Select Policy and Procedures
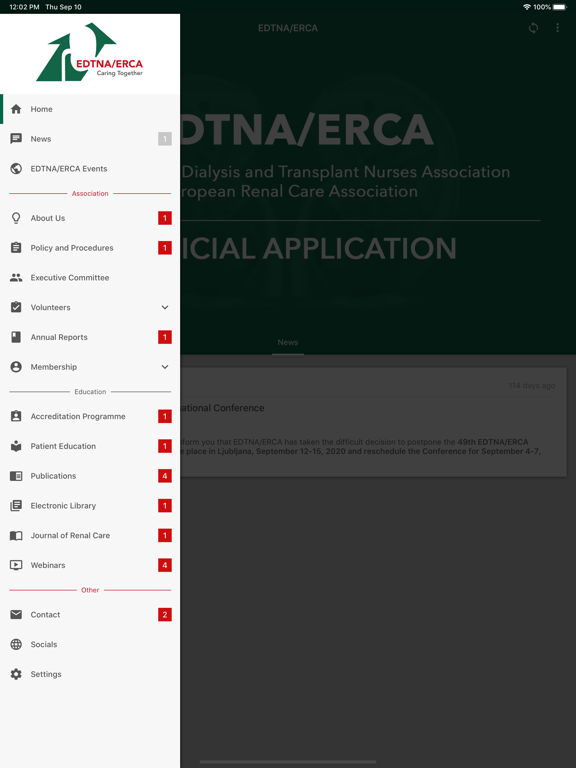 coord(90,248)
